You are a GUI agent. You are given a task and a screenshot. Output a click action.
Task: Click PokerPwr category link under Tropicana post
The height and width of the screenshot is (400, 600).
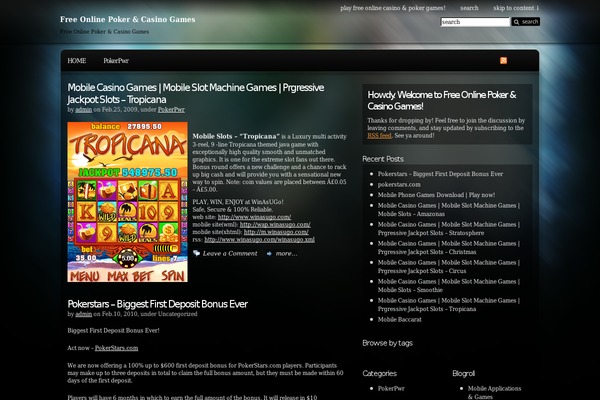(171, 109)
